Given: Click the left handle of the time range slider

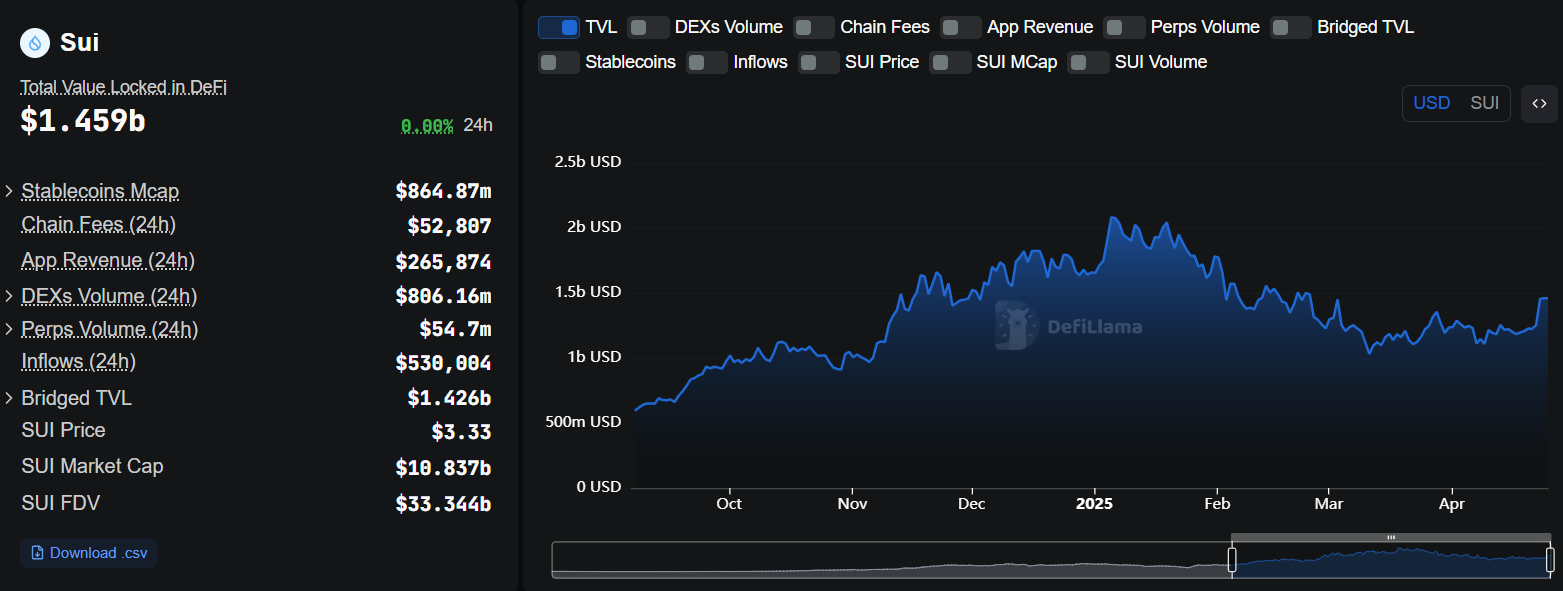Looking at the screenshot, I should [x=1232, y=559].
